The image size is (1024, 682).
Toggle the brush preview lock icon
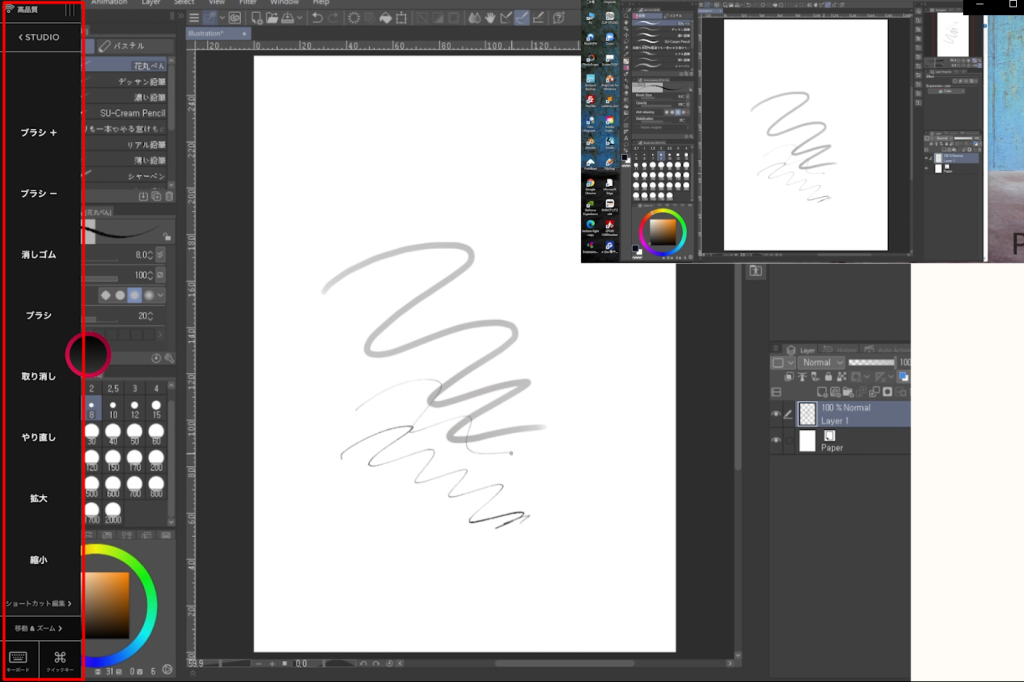pos(167,236)
